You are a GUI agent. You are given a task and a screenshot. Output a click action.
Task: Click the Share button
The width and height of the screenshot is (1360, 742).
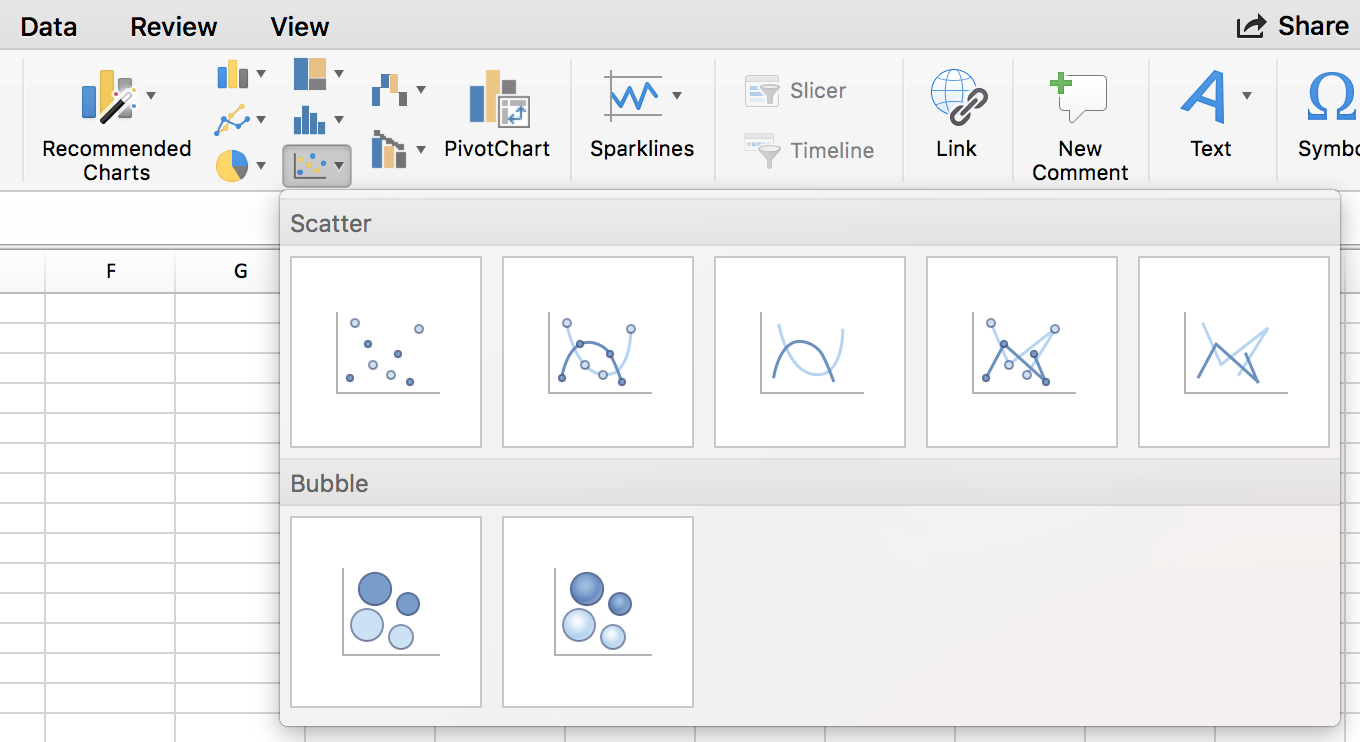1292,26
